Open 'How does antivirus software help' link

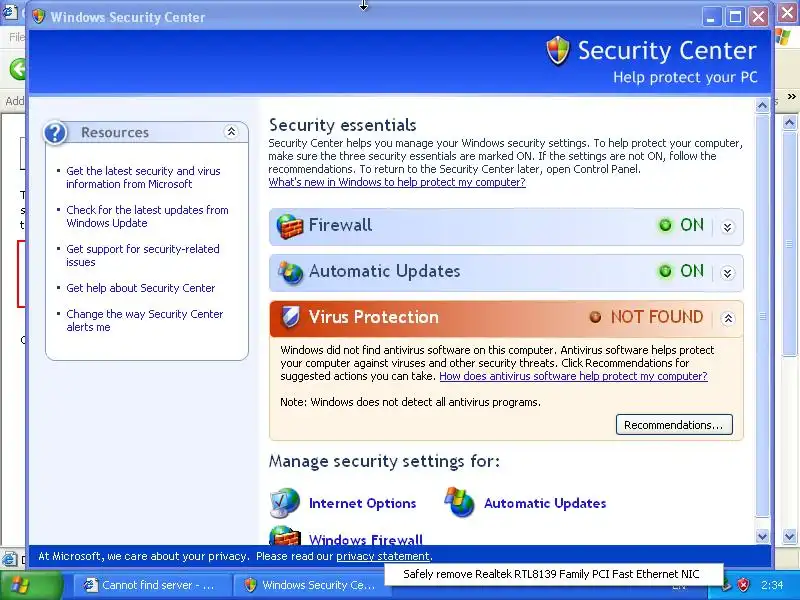pos(573,376)
